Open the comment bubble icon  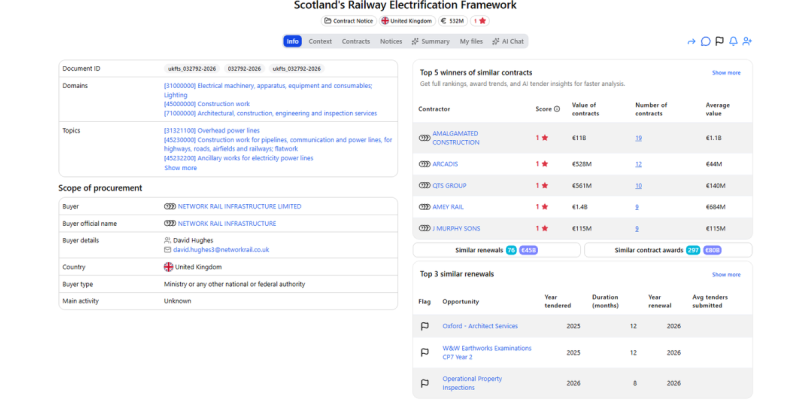click(x=706, y=42)
